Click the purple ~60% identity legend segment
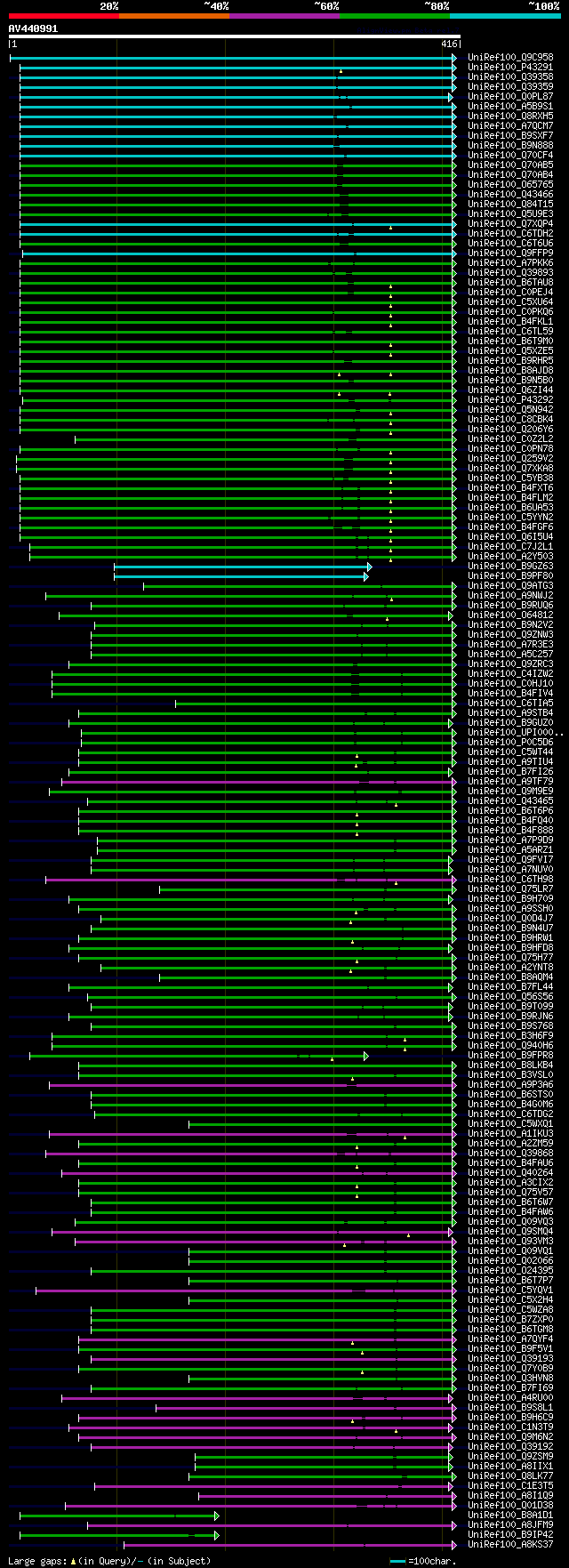This screenshot has height=1568, width=569. click(284, 15)
